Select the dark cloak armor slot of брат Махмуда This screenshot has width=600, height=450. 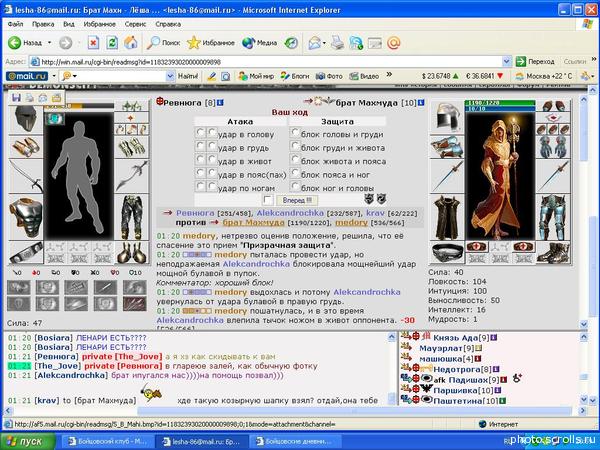click(x=447, y=217)
